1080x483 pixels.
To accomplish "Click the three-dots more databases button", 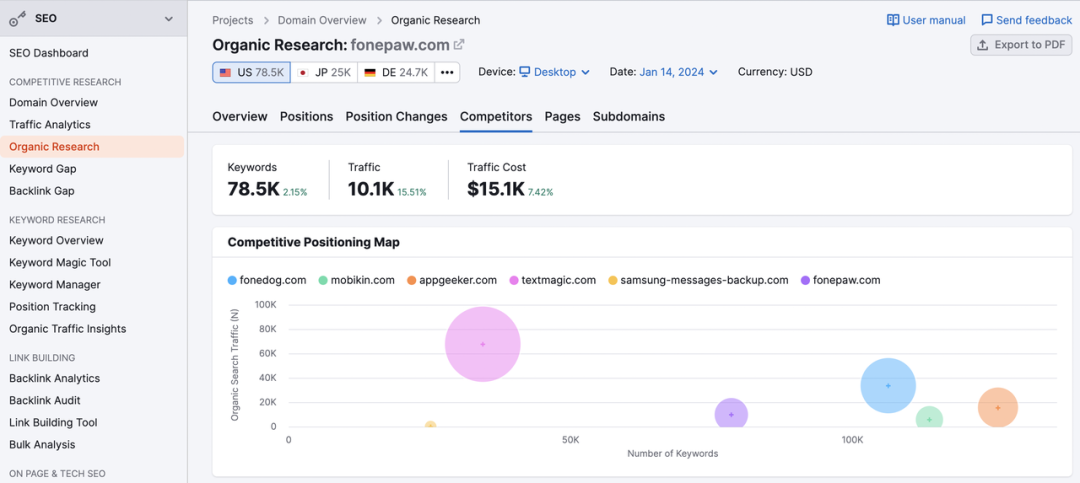I will click(447, 72).
